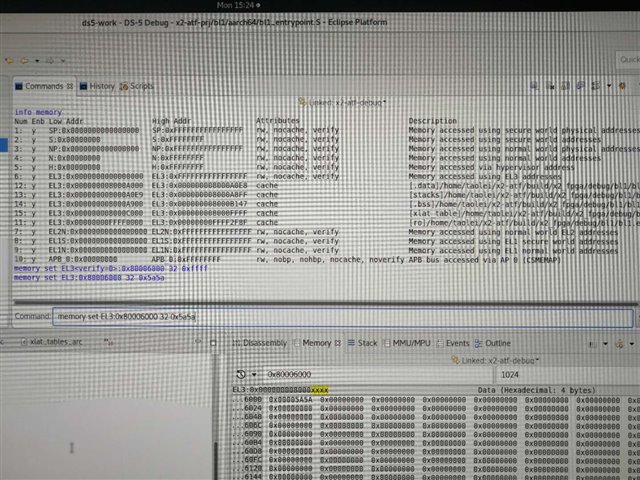Click the memory address history clock icon

coord(240,373)
